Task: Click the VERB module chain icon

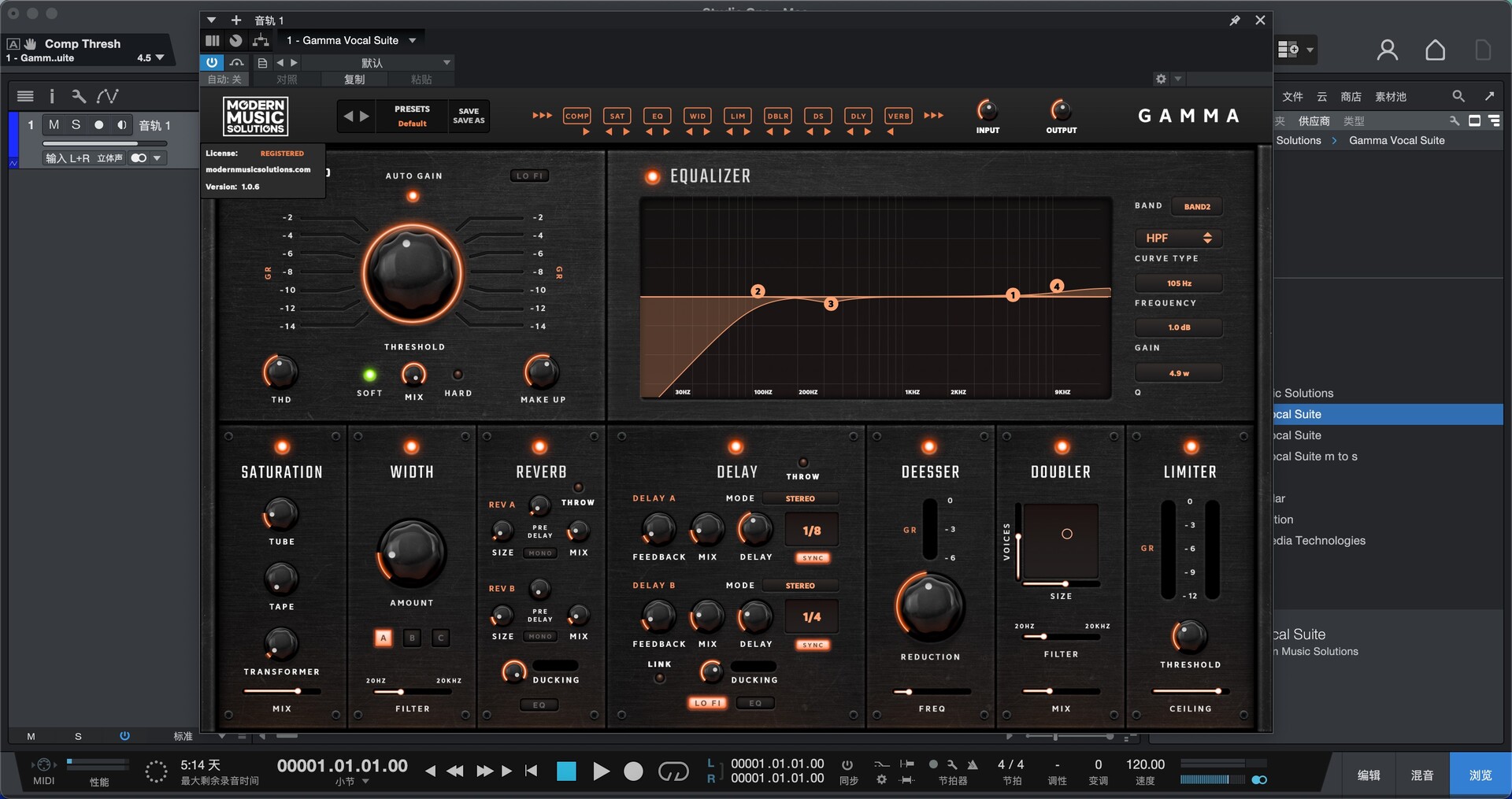Action: 898,116
